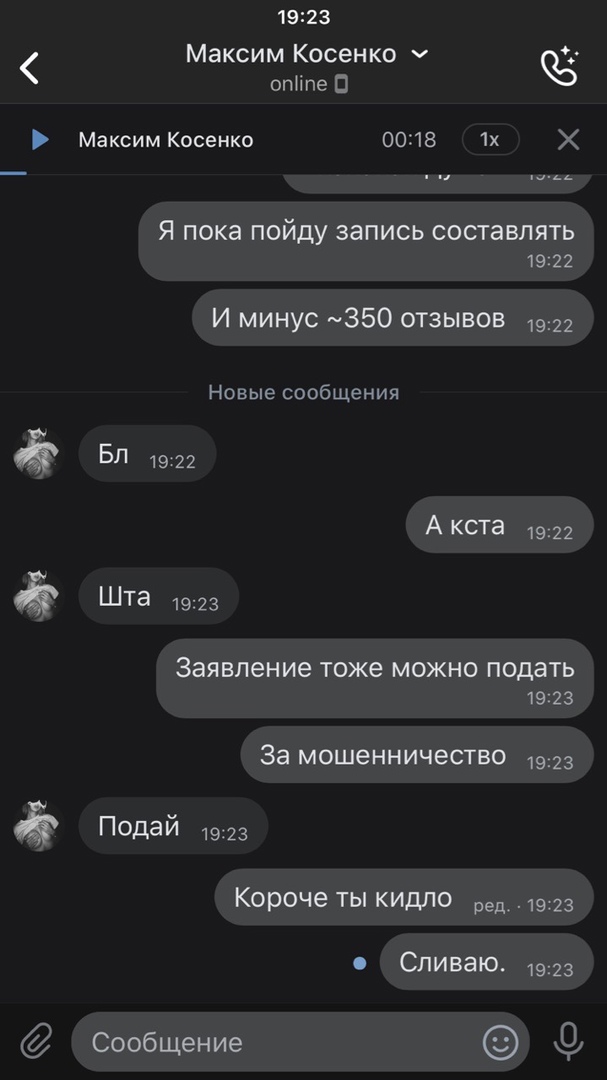Open avatar next to the Подай message
This screenshot has height=1080, width=607.
point(39,825)
